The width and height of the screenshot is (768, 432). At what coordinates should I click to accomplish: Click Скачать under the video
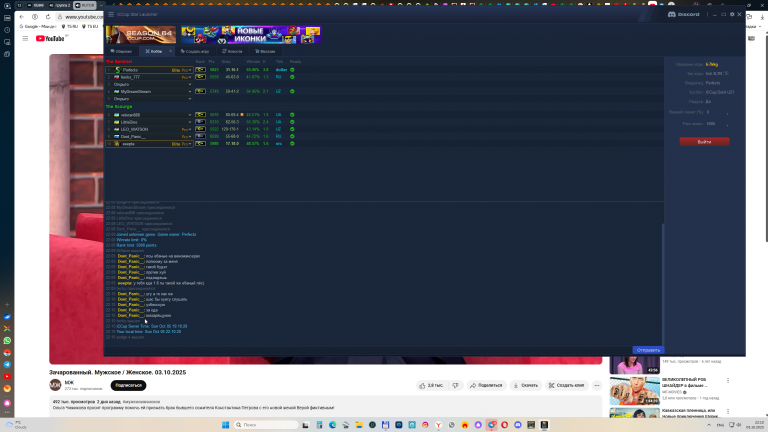point(525,385)
